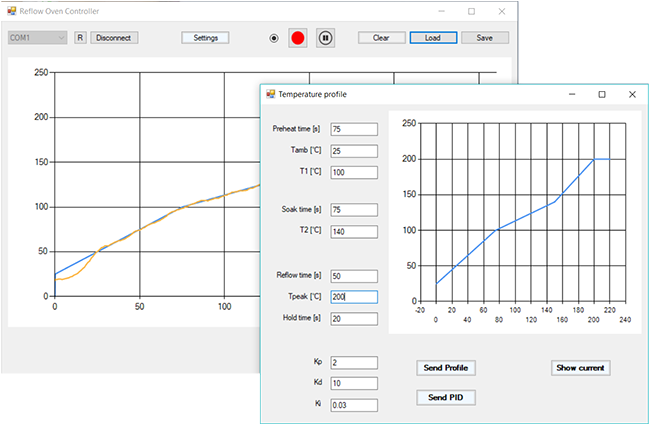Click the Send Profile button
The width and height of the screenshot is (650, 426).
tap(446, 368)
